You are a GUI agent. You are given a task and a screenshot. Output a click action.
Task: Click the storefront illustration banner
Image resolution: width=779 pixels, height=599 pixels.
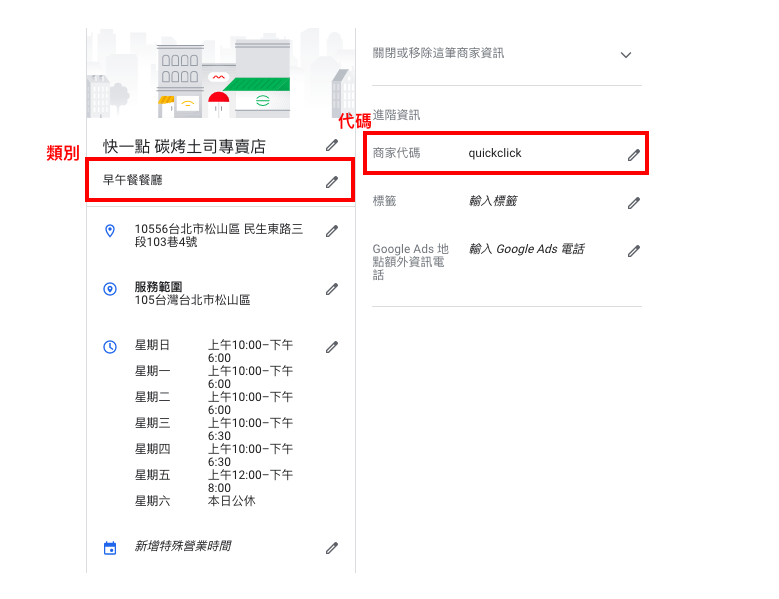coord(221,73)
